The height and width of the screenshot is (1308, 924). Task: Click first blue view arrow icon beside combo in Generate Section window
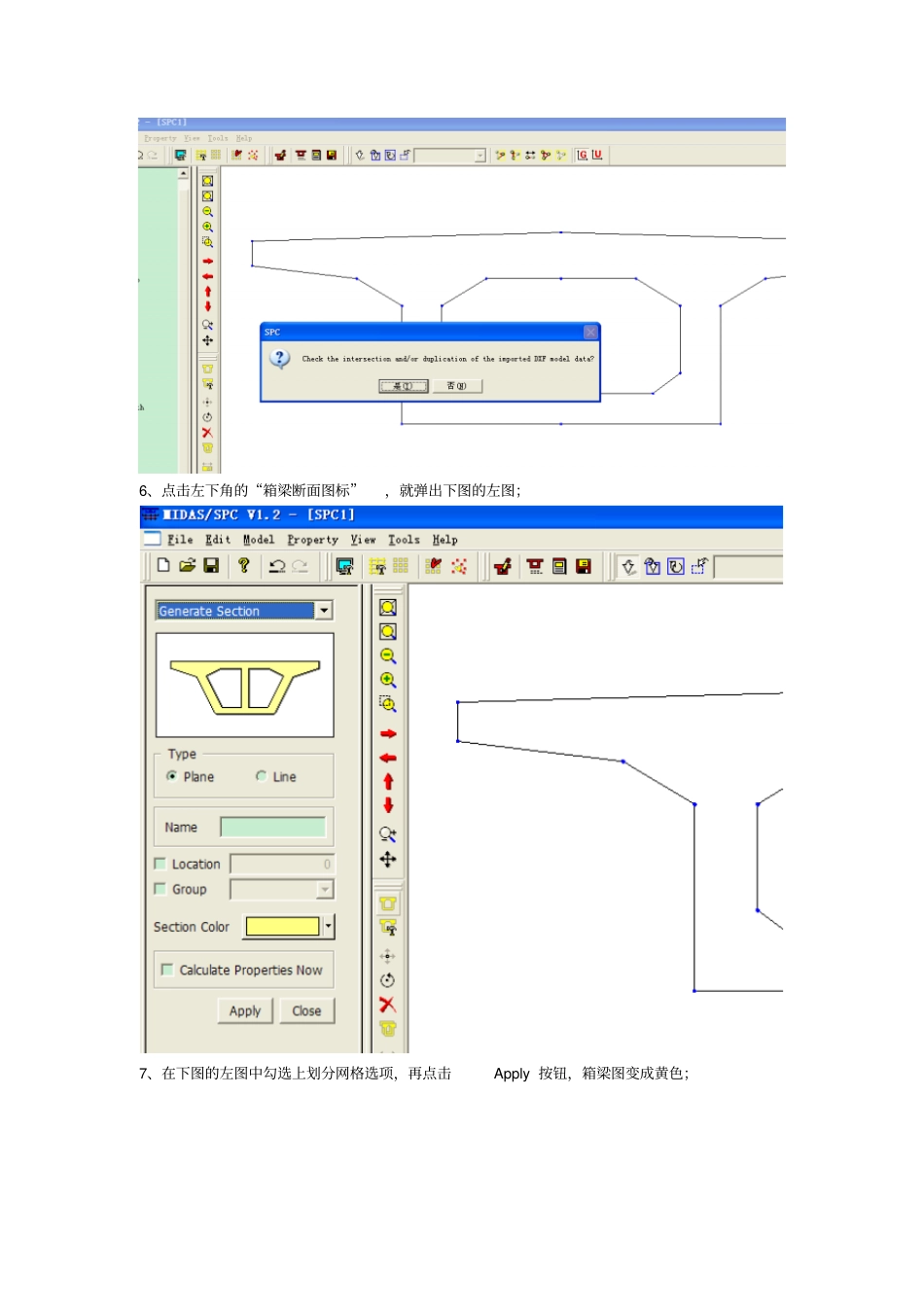pyautogui.click(x=628, y=566)
